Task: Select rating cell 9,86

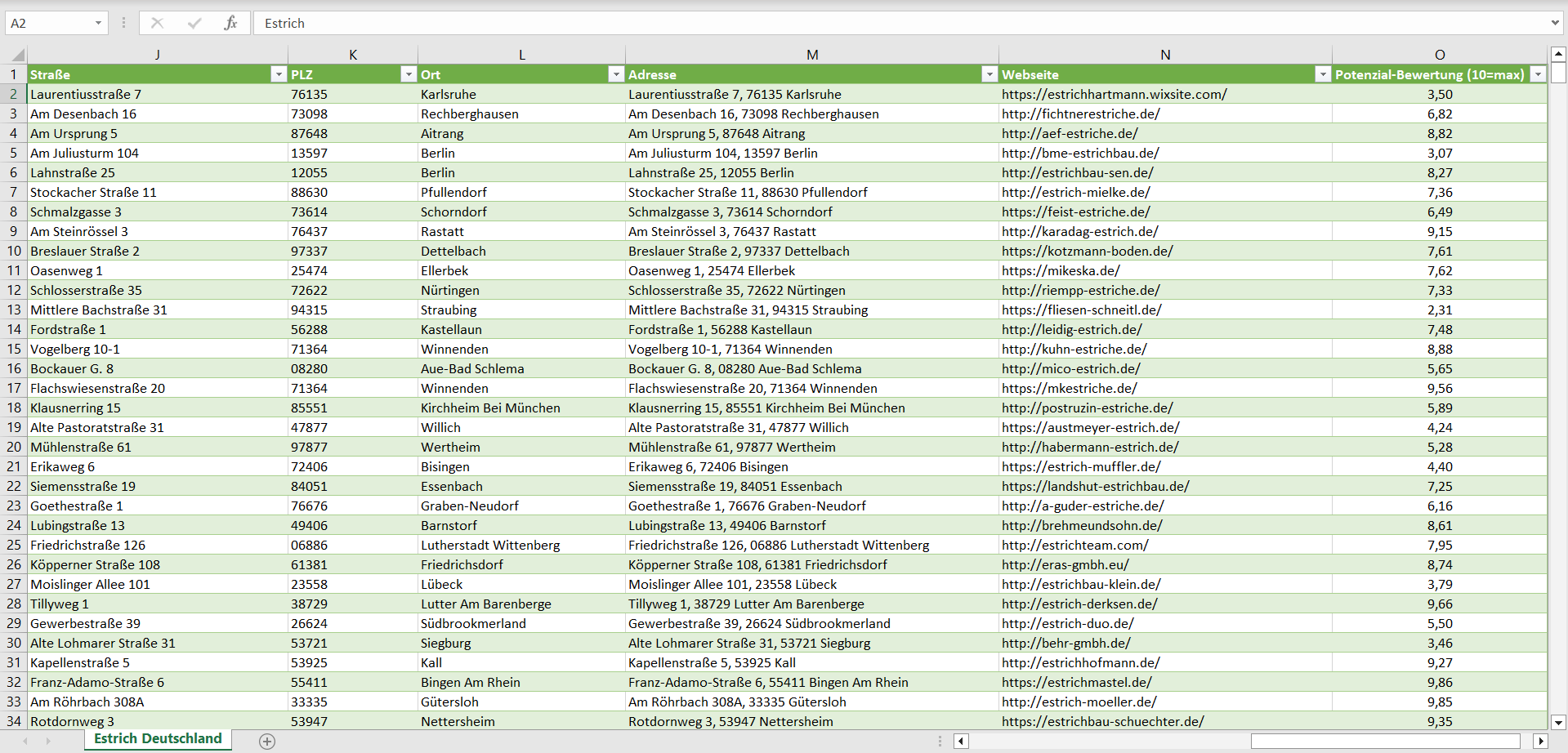Action: click(1440, 682)
